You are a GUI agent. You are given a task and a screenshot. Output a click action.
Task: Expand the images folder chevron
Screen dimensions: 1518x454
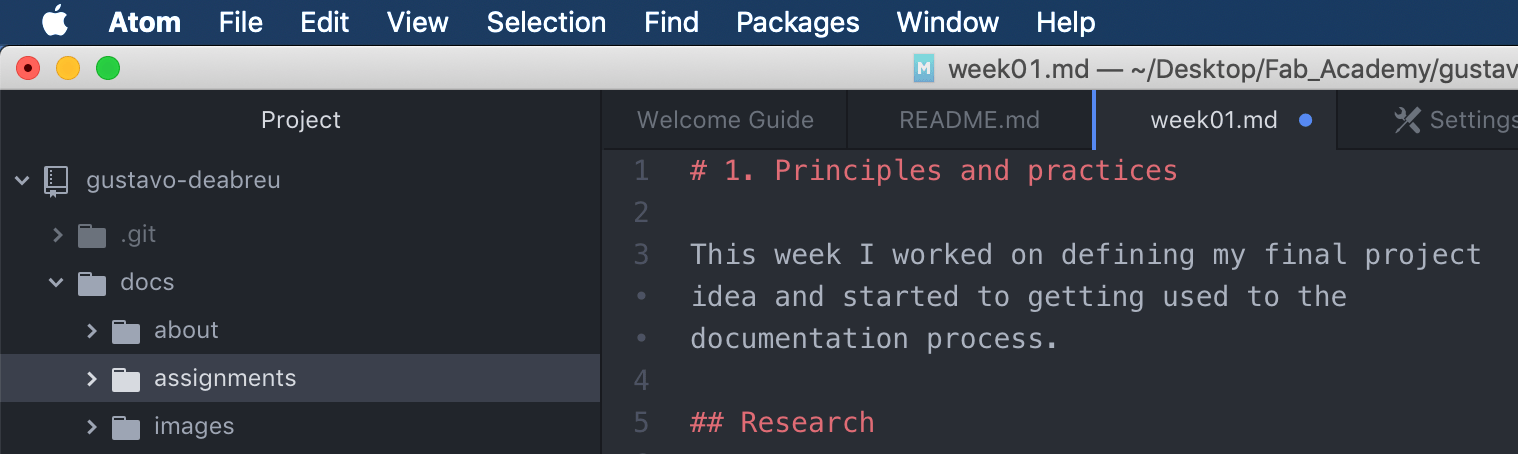click(92, 426)
